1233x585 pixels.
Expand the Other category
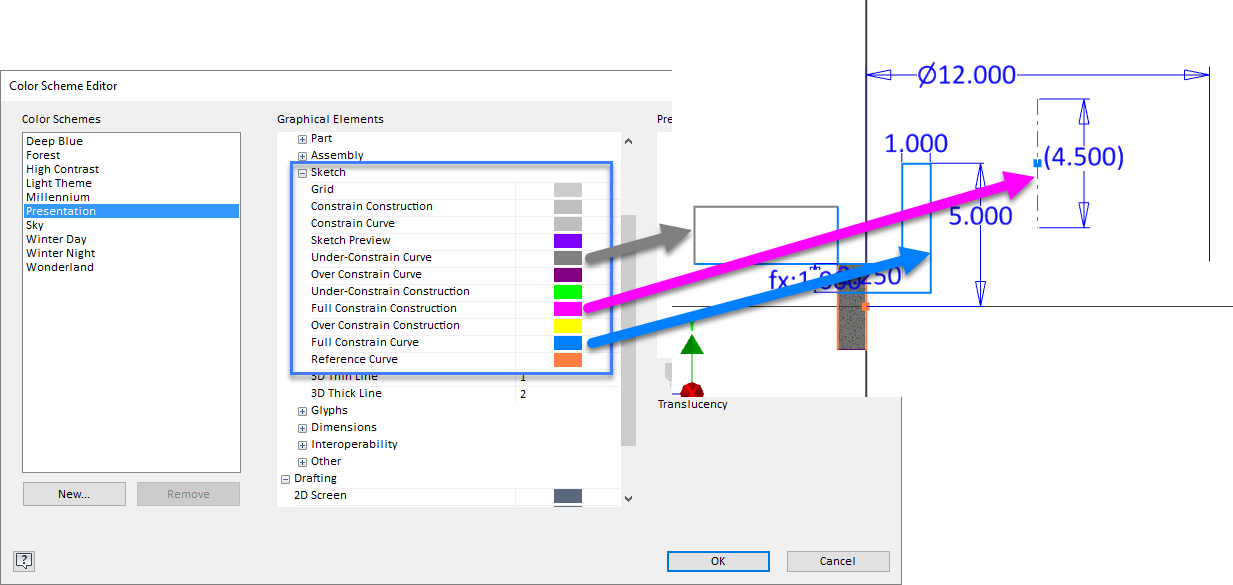tap(302, 461)
